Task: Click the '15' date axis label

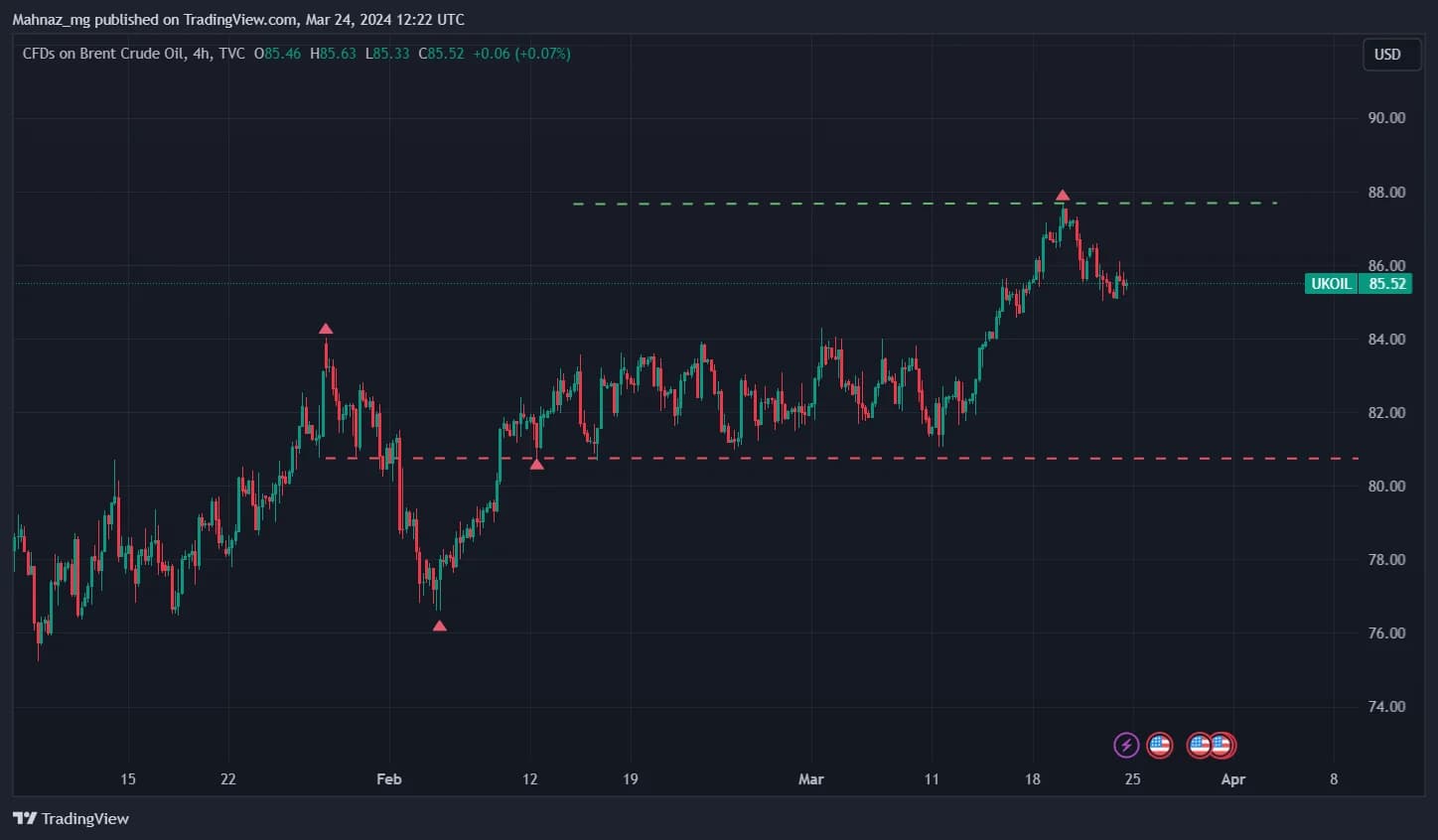Action: tap(128, 779)
